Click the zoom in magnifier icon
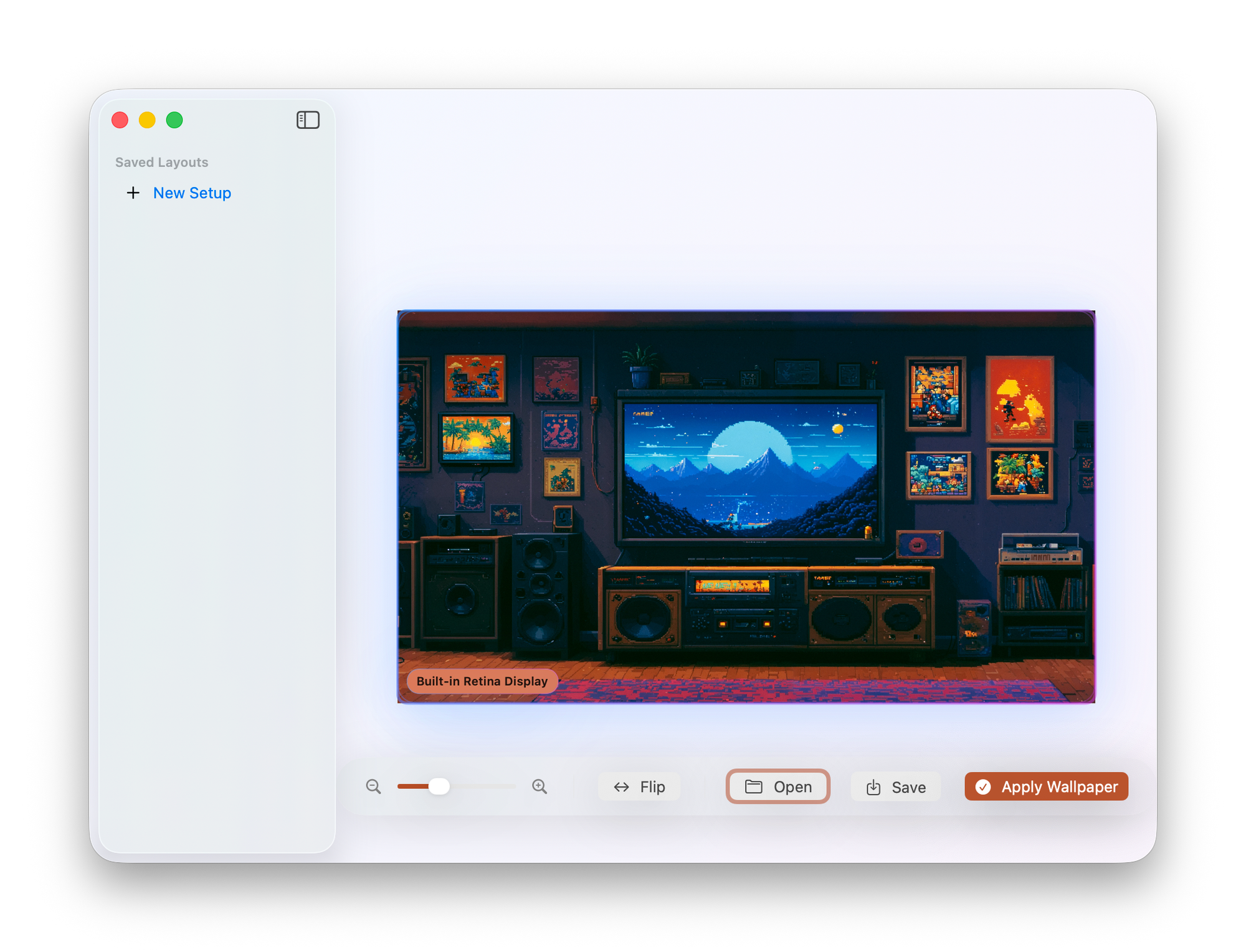1246x952 pixels. coord(540,786)
